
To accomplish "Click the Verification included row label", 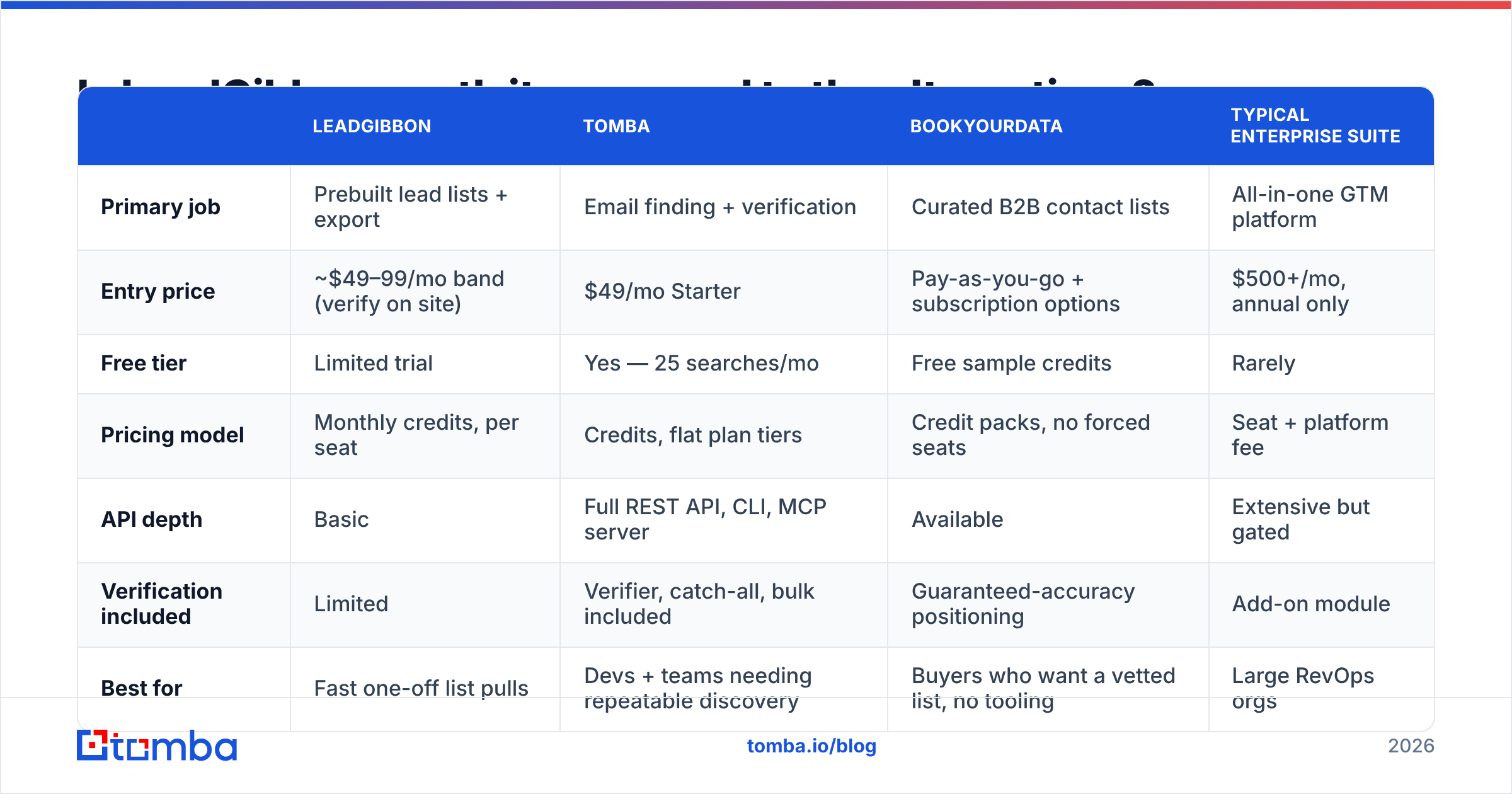I will click(x=162, y=604).
